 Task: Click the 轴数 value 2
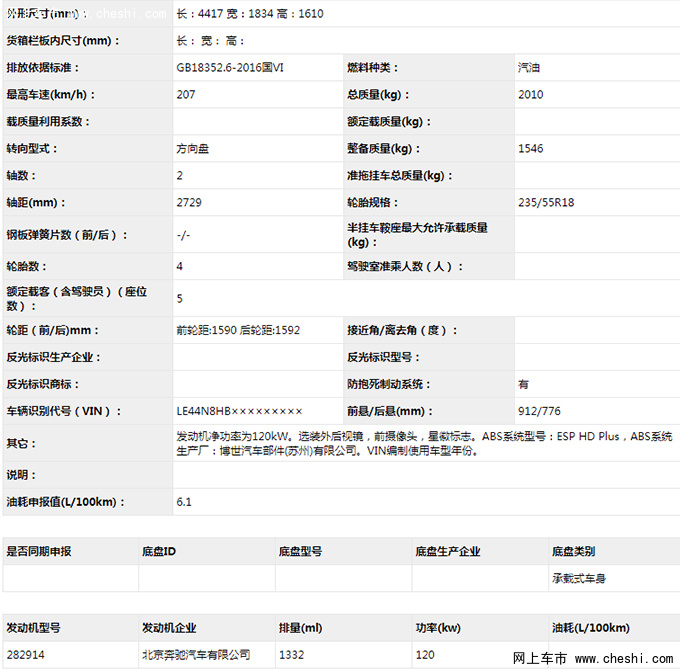180,176
